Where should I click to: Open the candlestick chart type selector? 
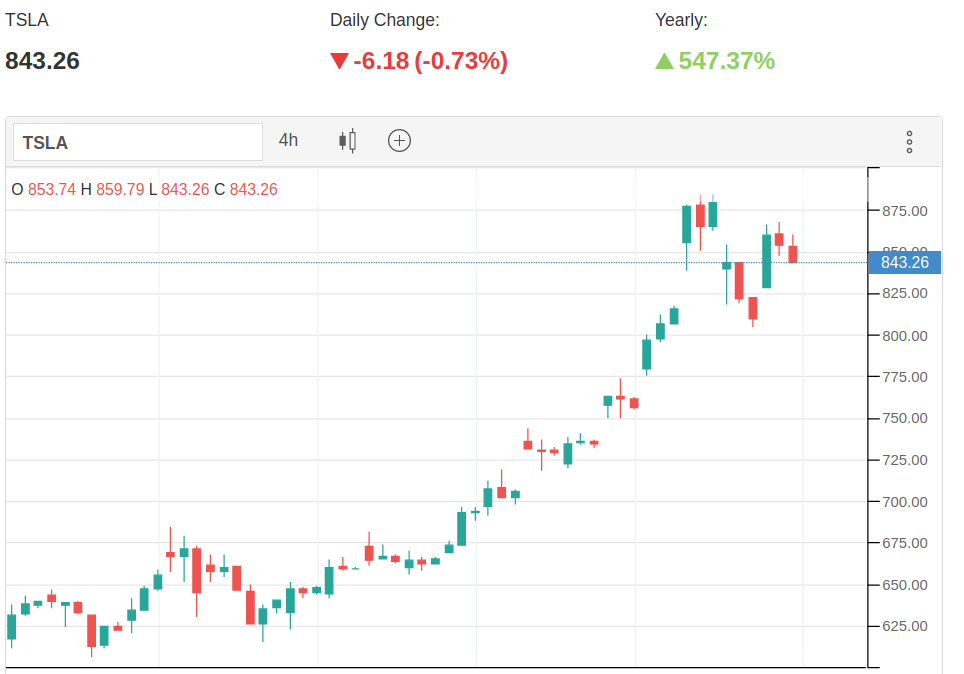tap(347, 140)
